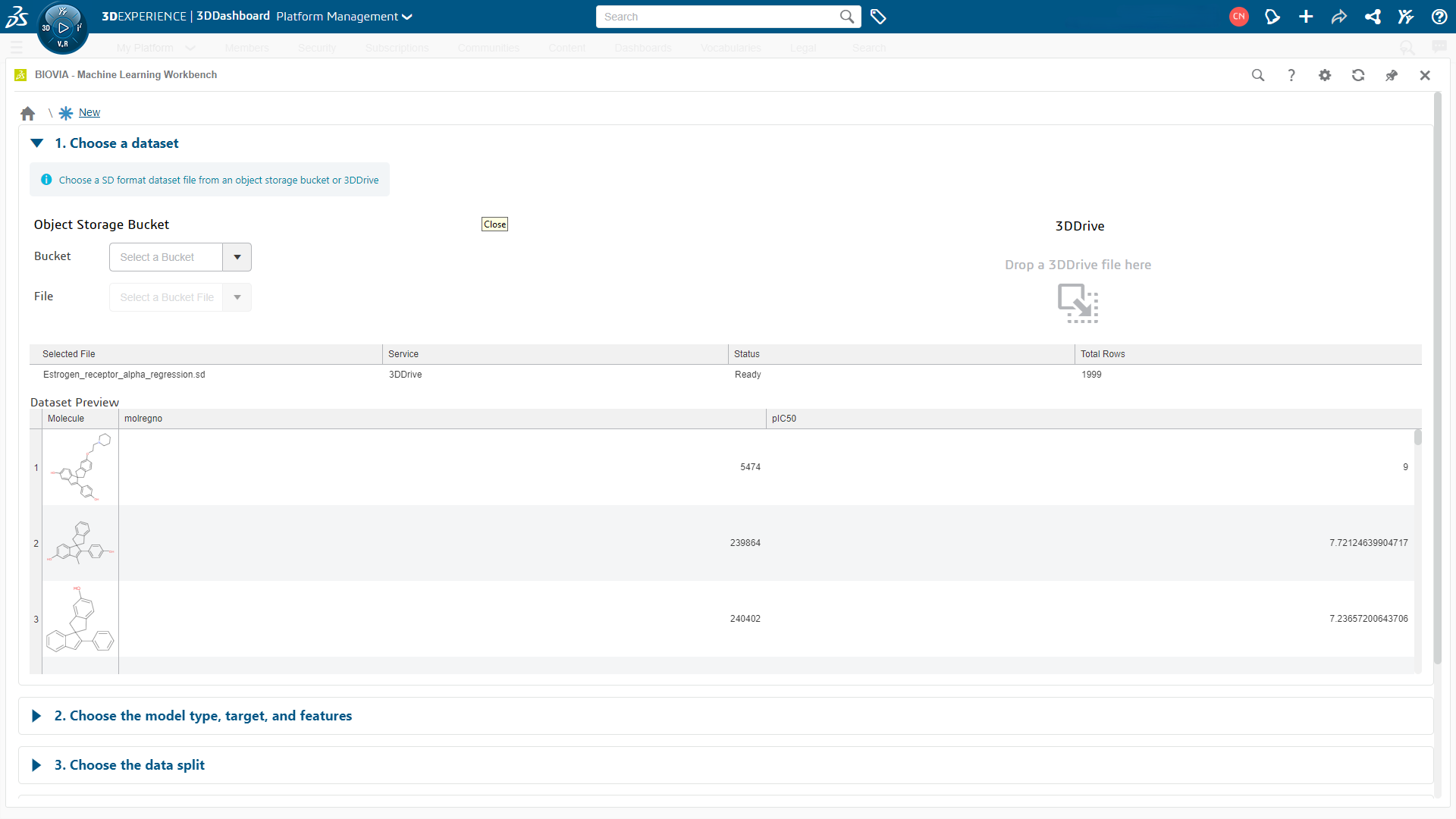Click the share arrow icon in the header

1339,16
